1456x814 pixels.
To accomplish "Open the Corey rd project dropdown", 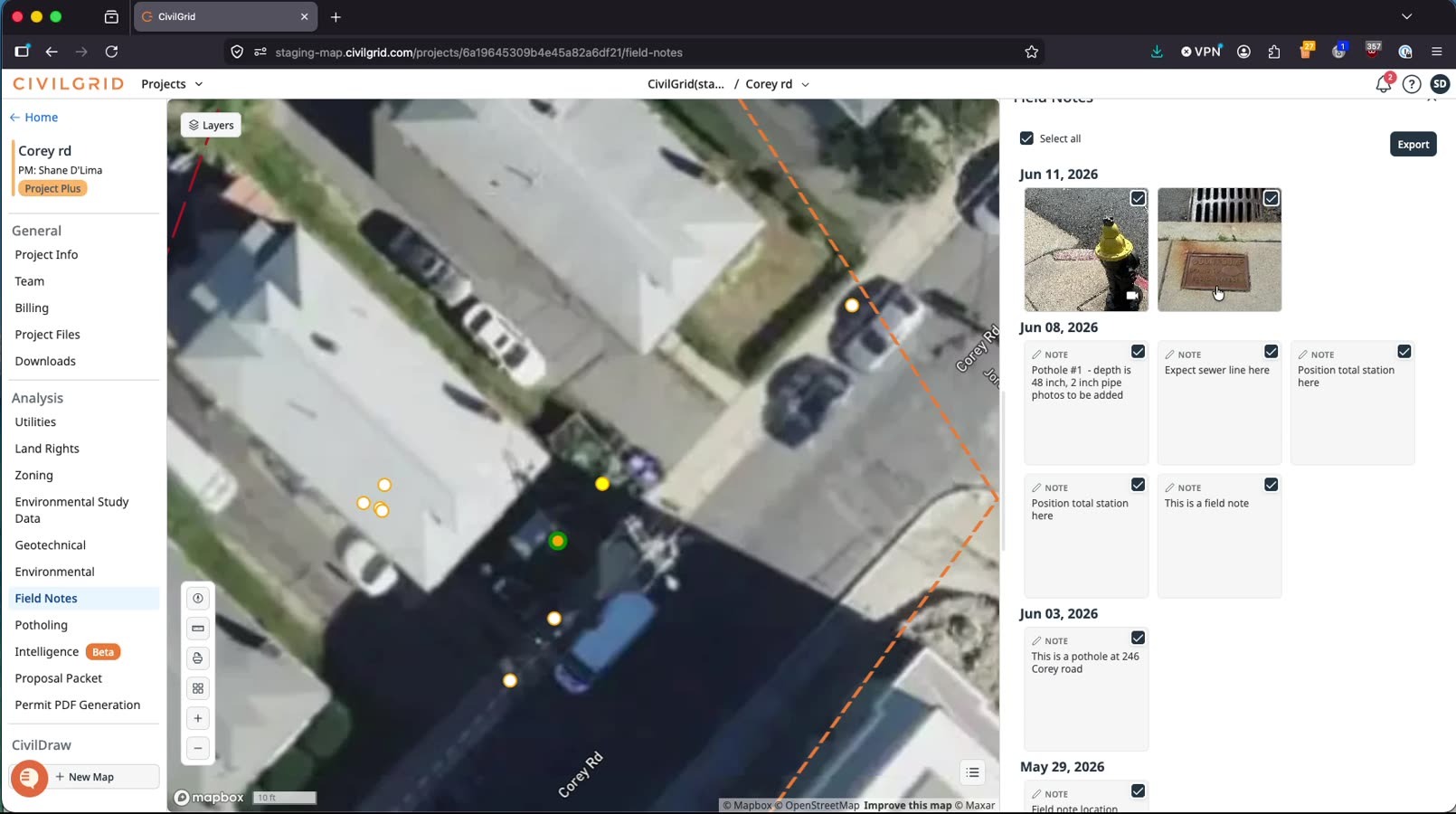I will [777, 84].
